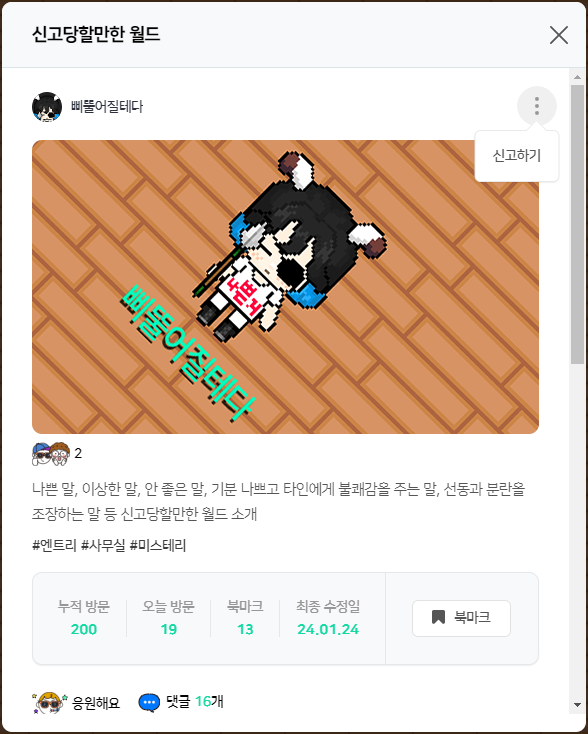Image resolution: width=588 pixels, height=734 pixels.
Task: Click the scrollbar up arrow
Action: click(577, 77)
